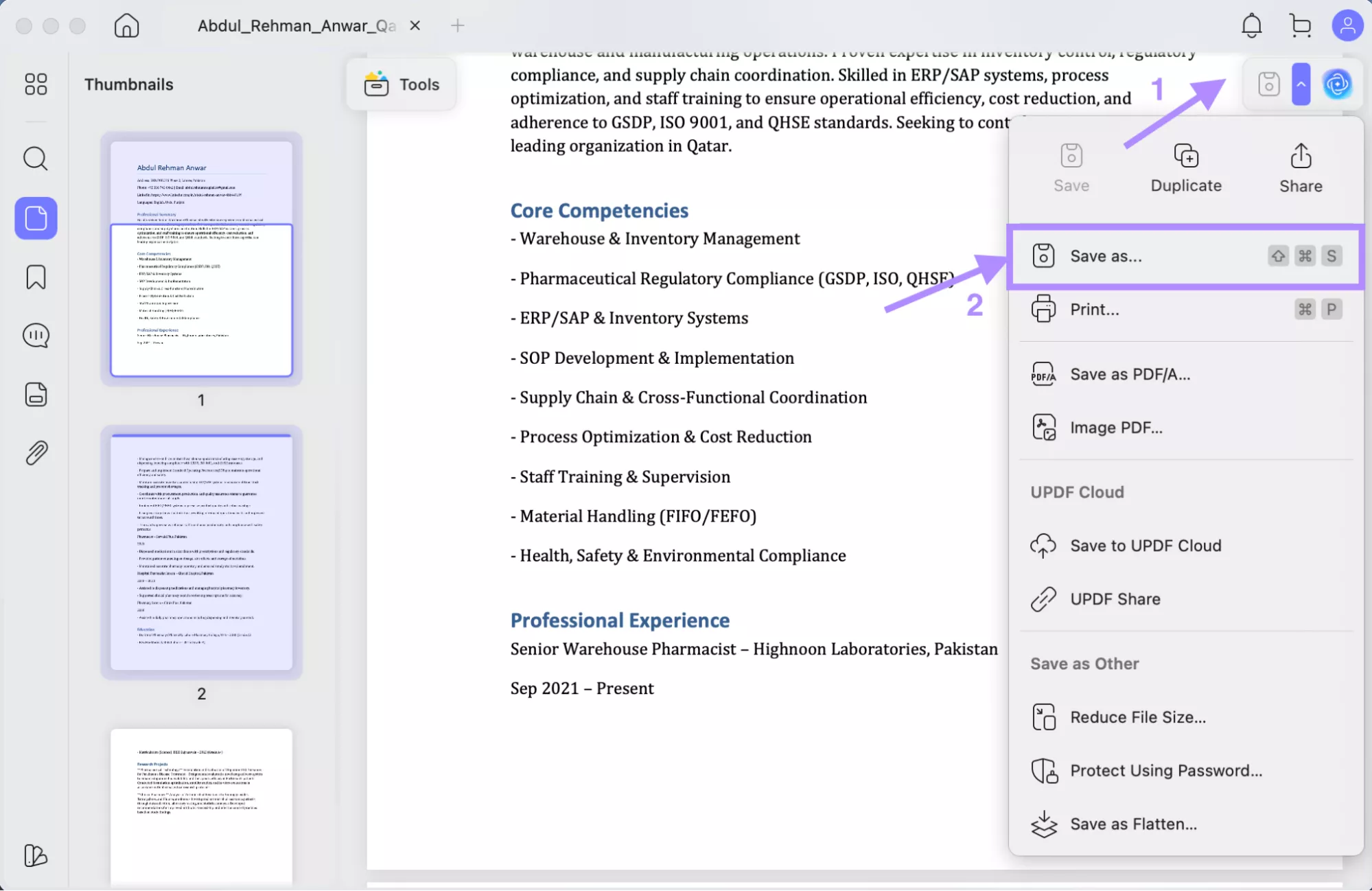Choose Image PDF... option
Screen dimensions: 1372x891
coord(1185,428)
